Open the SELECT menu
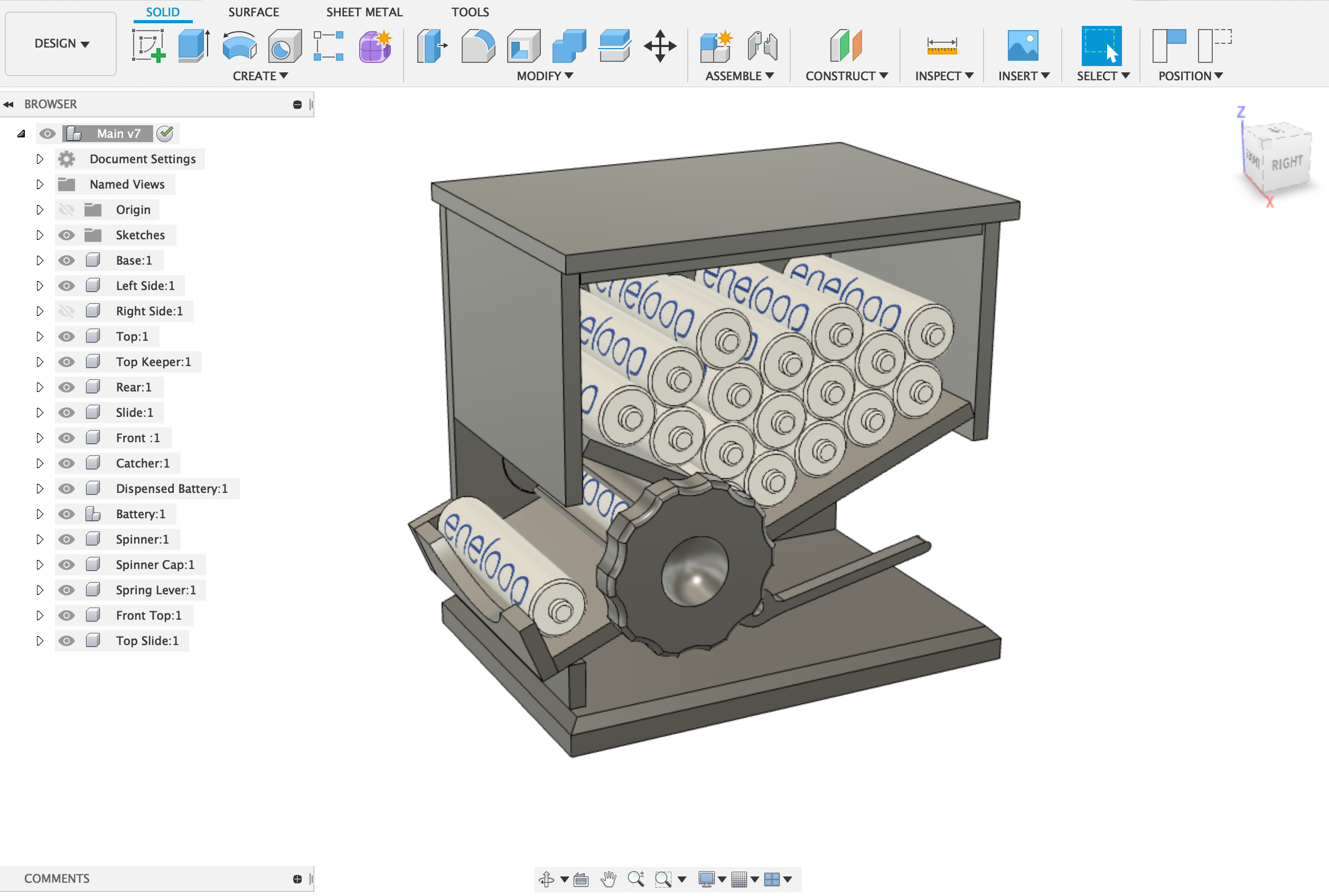 (x=1103, y=76)
